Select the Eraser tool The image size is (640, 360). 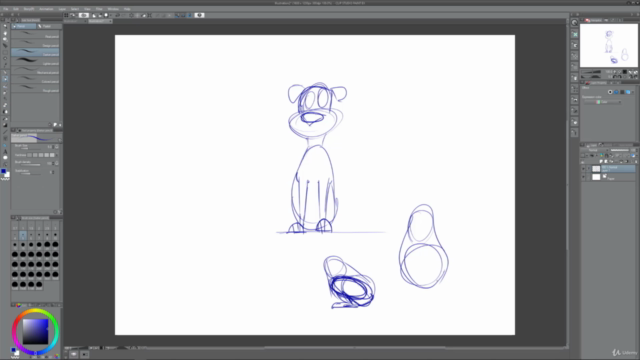(5, 105)
